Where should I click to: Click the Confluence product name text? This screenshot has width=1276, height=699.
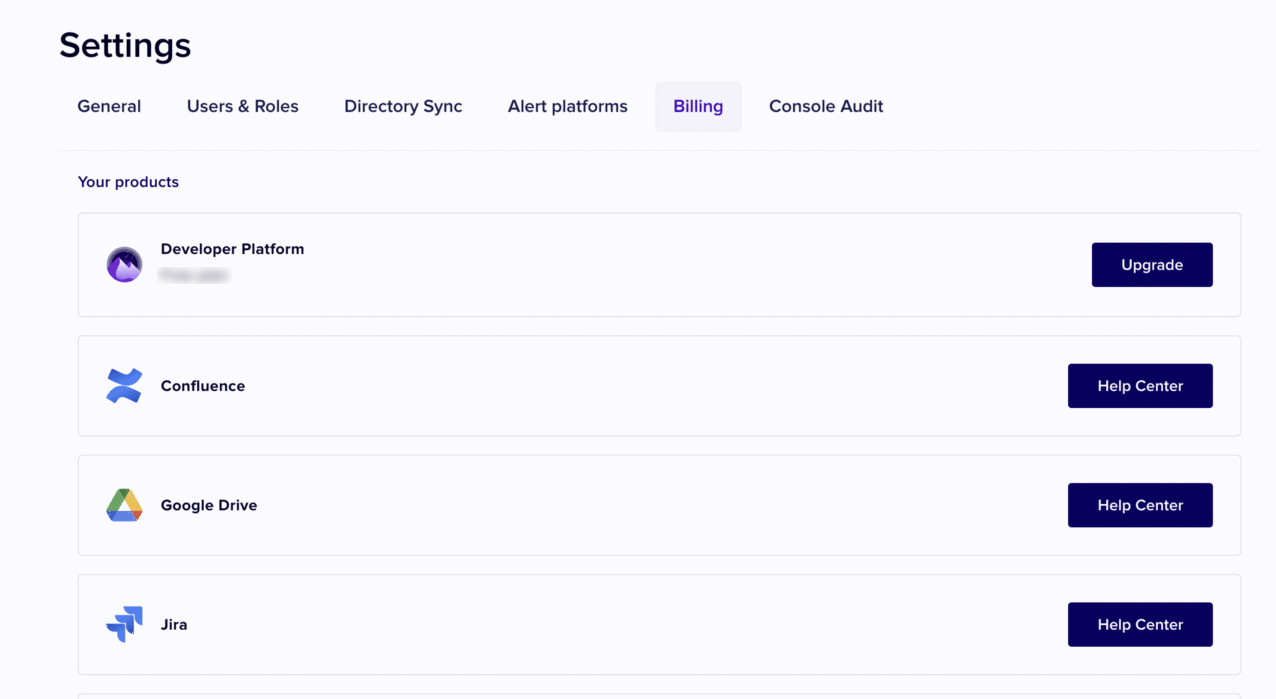pos(203,386)
